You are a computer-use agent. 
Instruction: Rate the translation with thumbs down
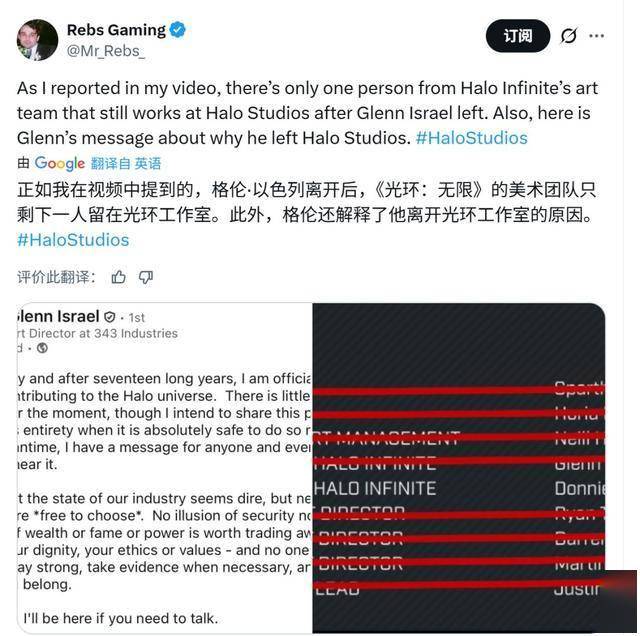pos(146,277)
